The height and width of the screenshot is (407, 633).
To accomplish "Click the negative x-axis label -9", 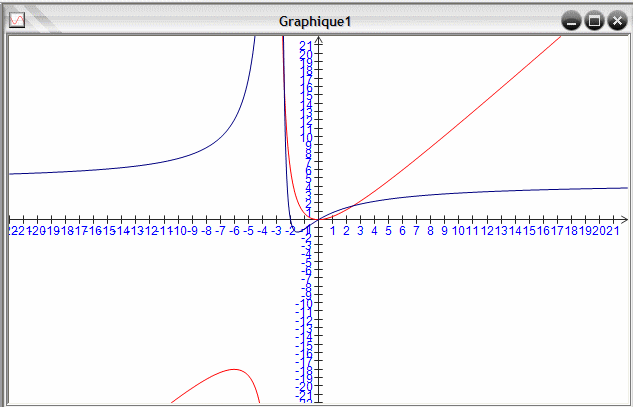I will [x=192, y=231].
